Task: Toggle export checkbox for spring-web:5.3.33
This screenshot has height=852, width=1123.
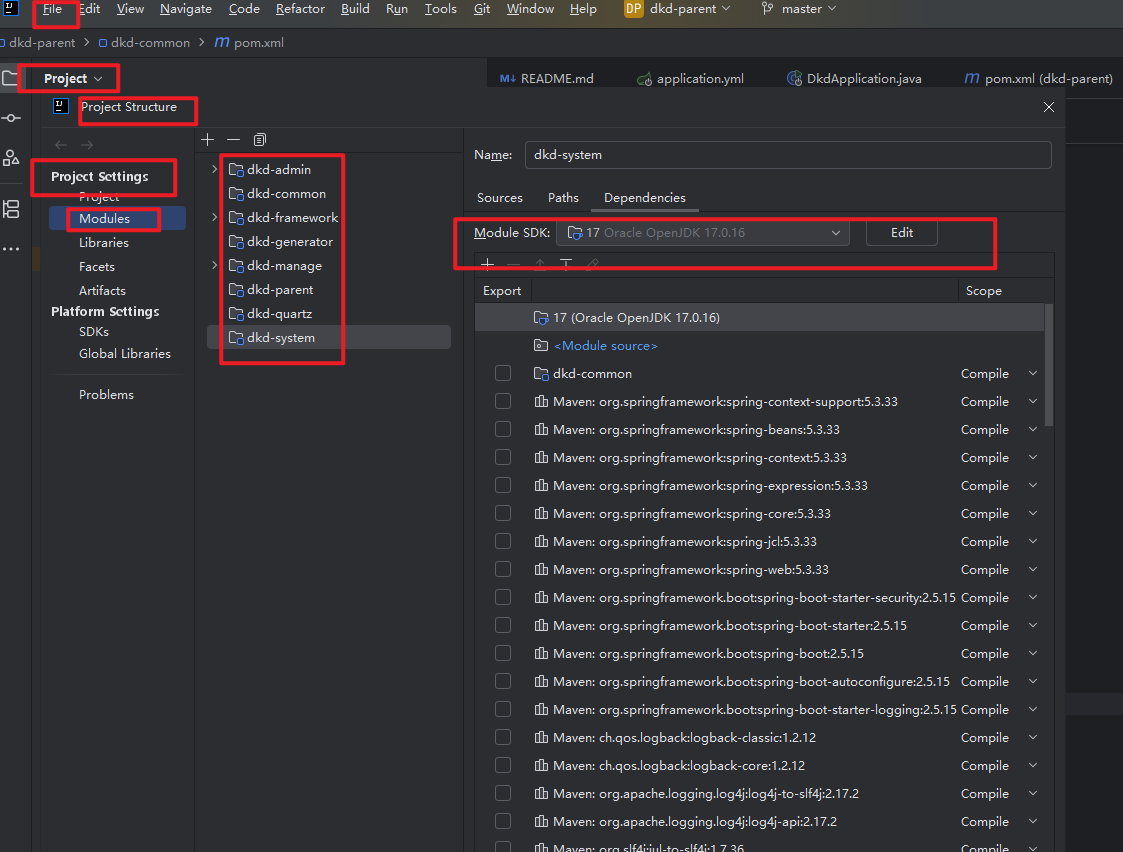Action: pyautogui.click(x=503, y=569)
